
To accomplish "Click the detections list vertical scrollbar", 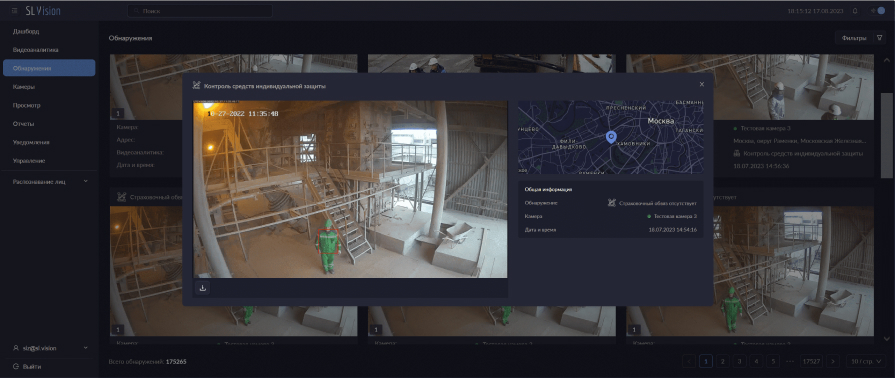I will (x=886, y=134).
